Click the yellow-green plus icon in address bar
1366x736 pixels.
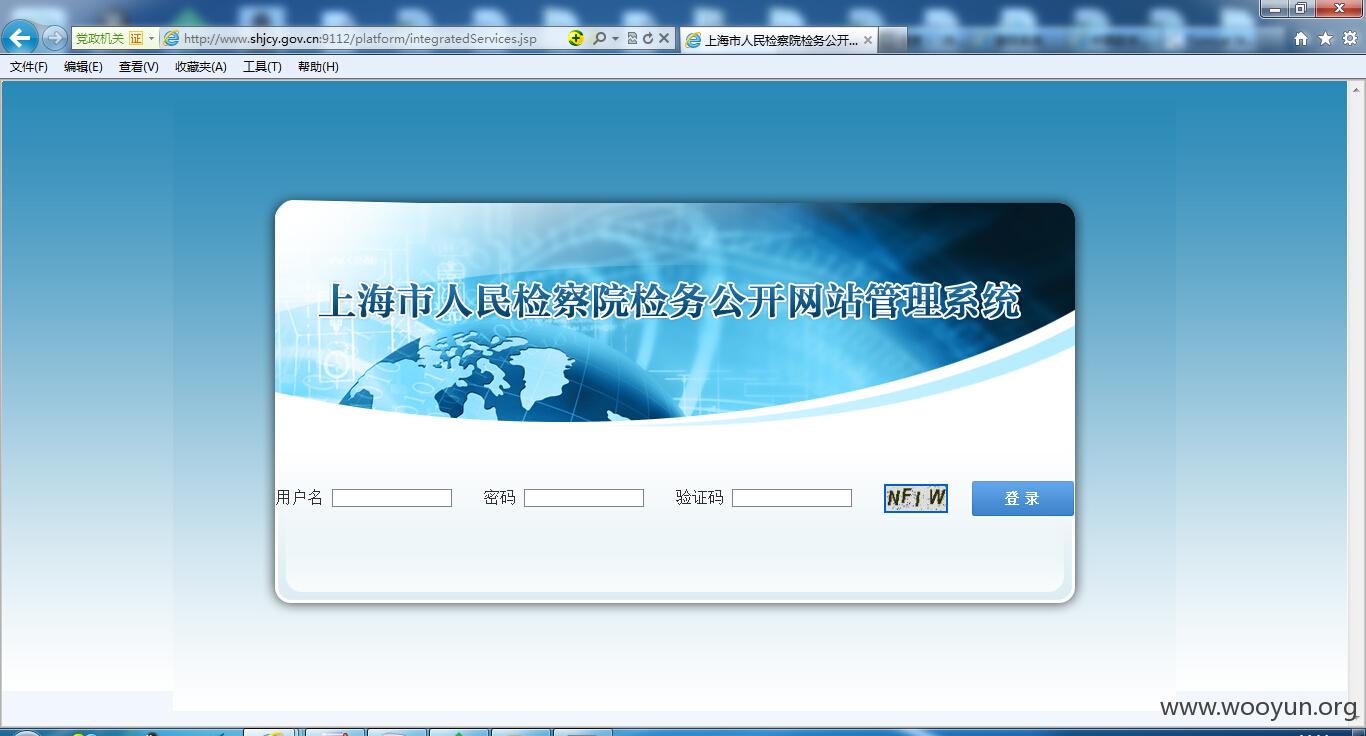pyautogui.click(x=576, y=38)
